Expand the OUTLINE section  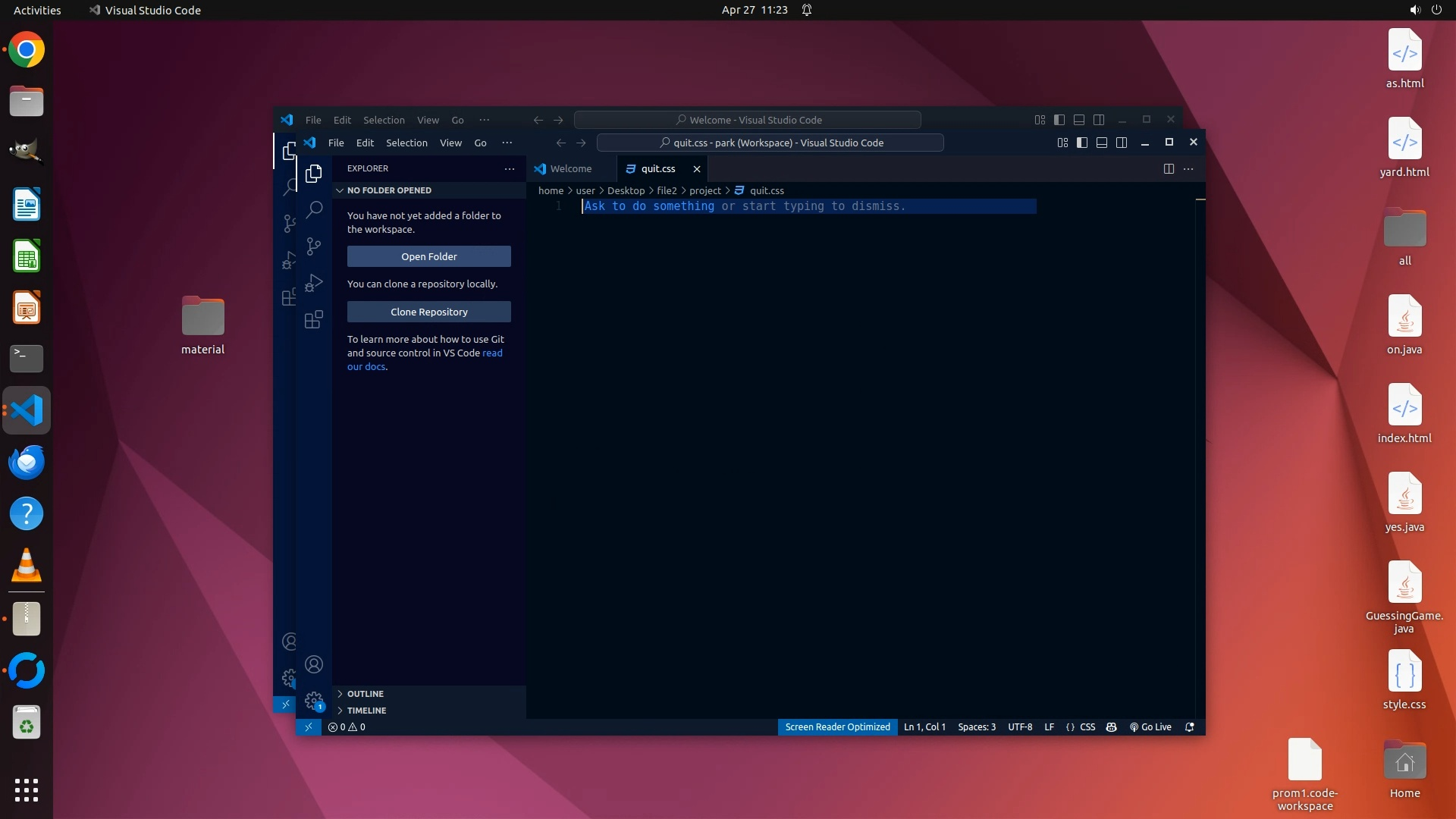click(x=366, y=694)
